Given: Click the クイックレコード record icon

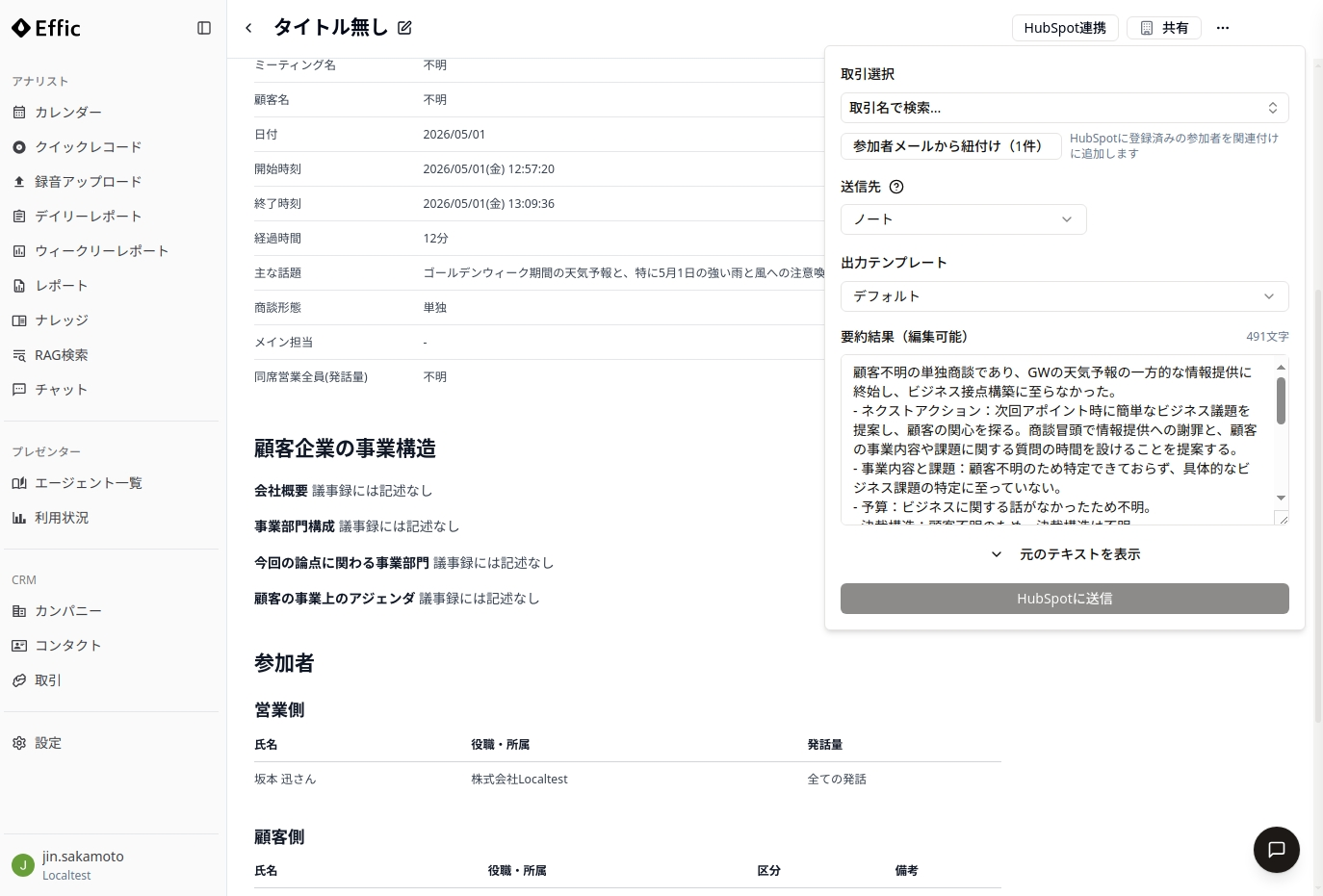Looking at the screenshot, I should [x=19, y=147].
